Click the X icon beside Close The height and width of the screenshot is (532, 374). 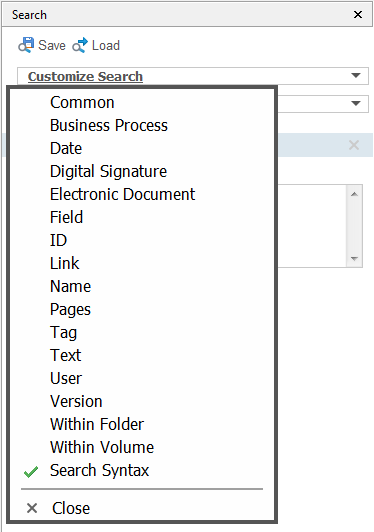pyautogui.click(x=32, y=508)
